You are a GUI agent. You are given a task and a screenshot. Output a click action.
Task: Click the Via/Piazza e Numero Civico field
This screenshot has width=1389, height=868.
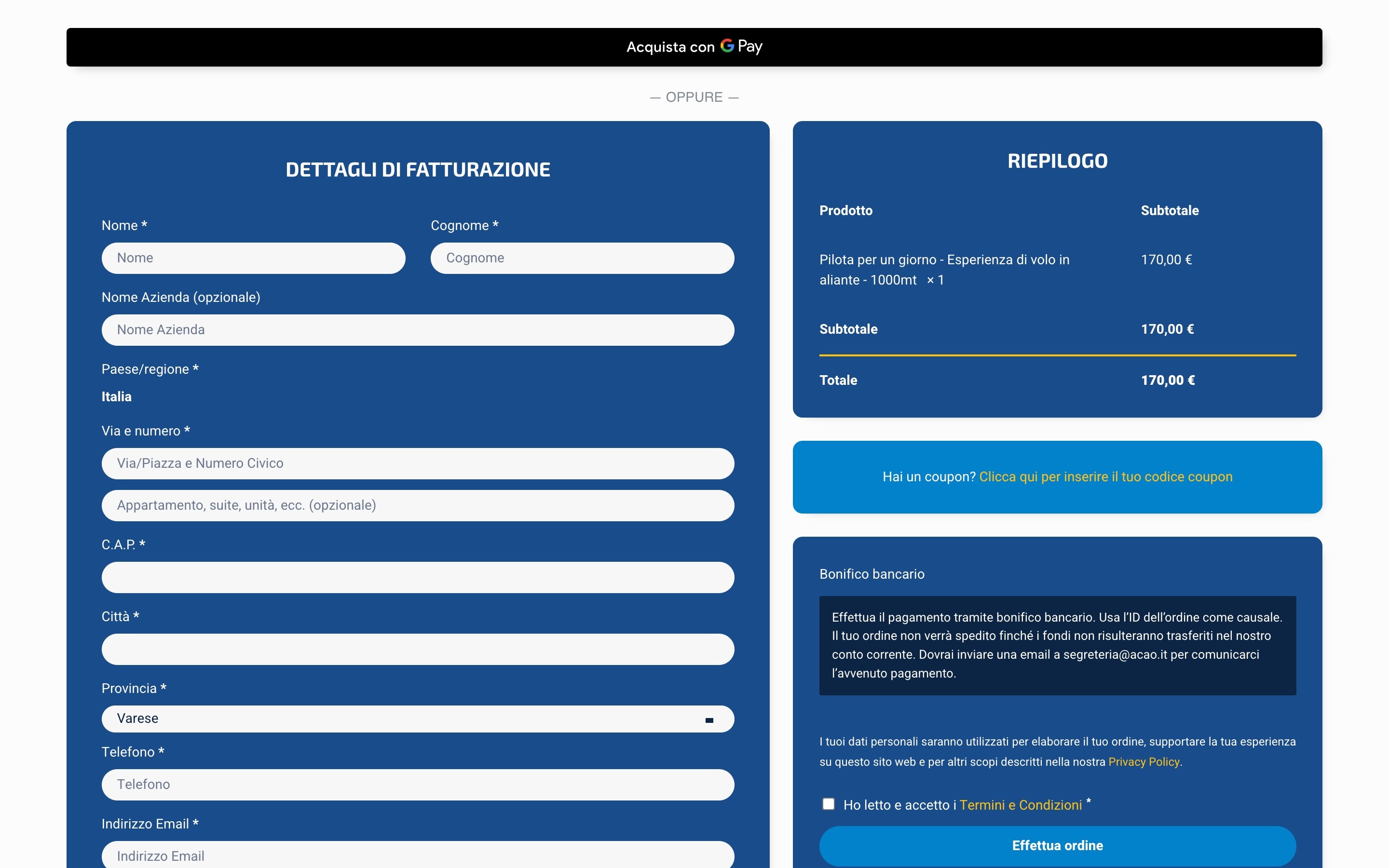[418, 464]
